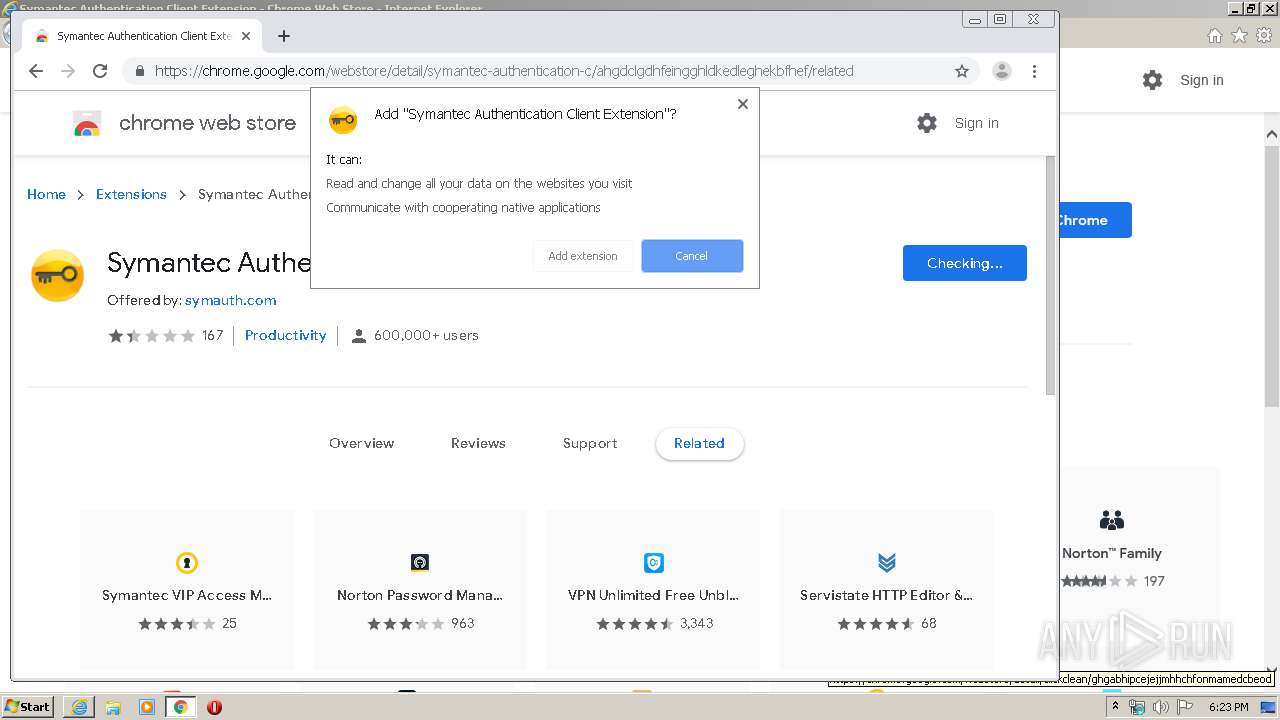Open Internet Explorer favorites star
The image size is (1280, 720).
pyautogui.click(x=1239, y=35)
